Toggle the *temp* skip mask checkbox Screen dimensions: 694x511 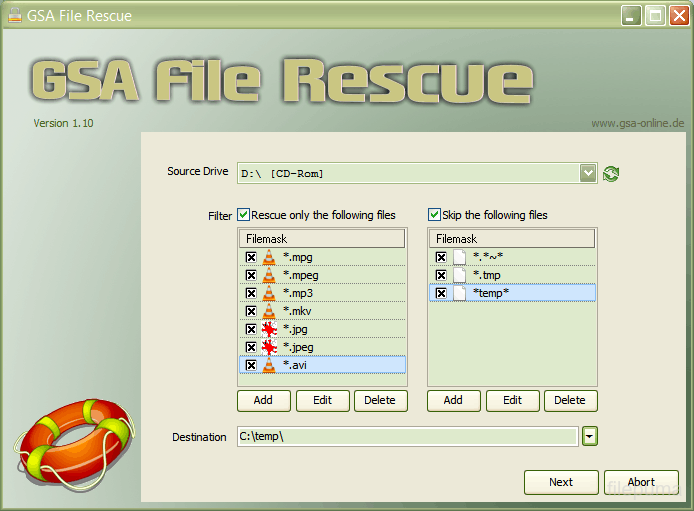441,293
